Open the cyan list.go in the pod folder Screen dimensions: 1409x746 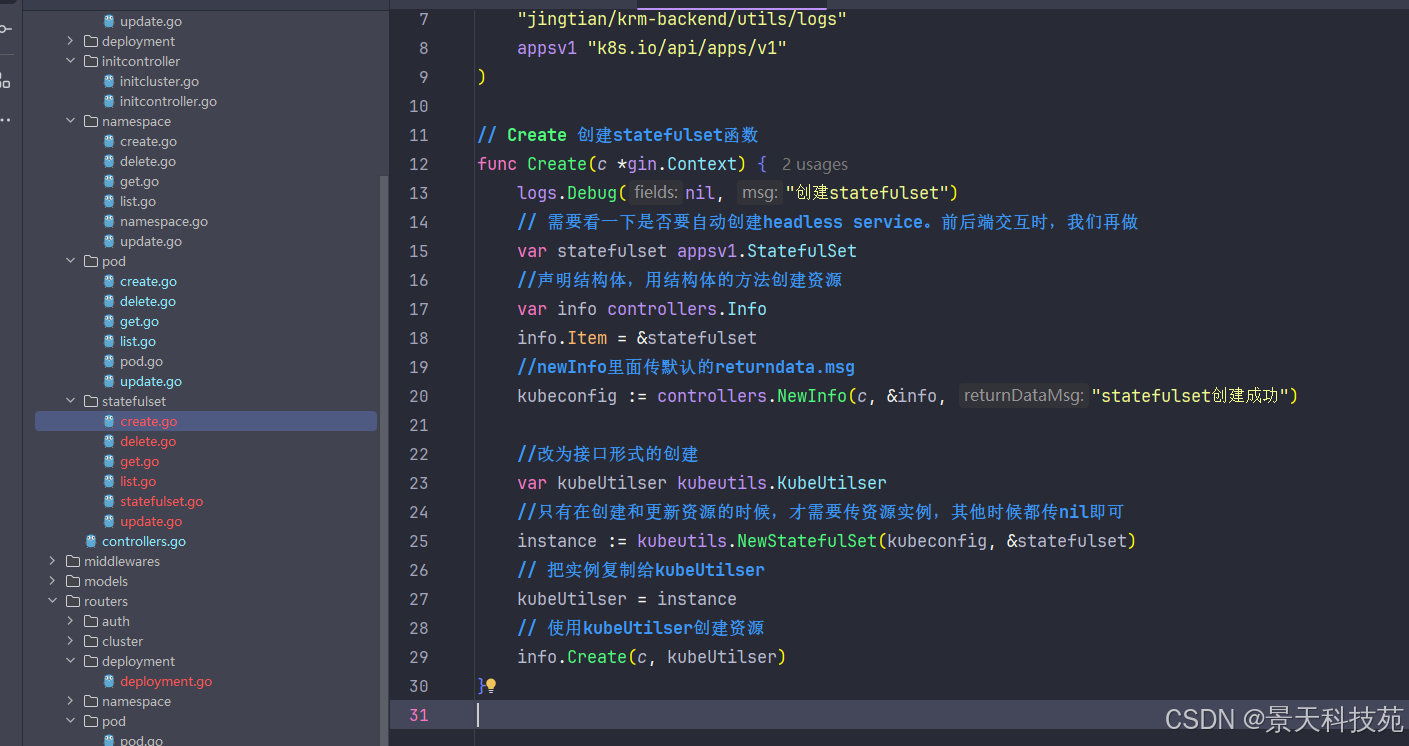pos(138,341)
